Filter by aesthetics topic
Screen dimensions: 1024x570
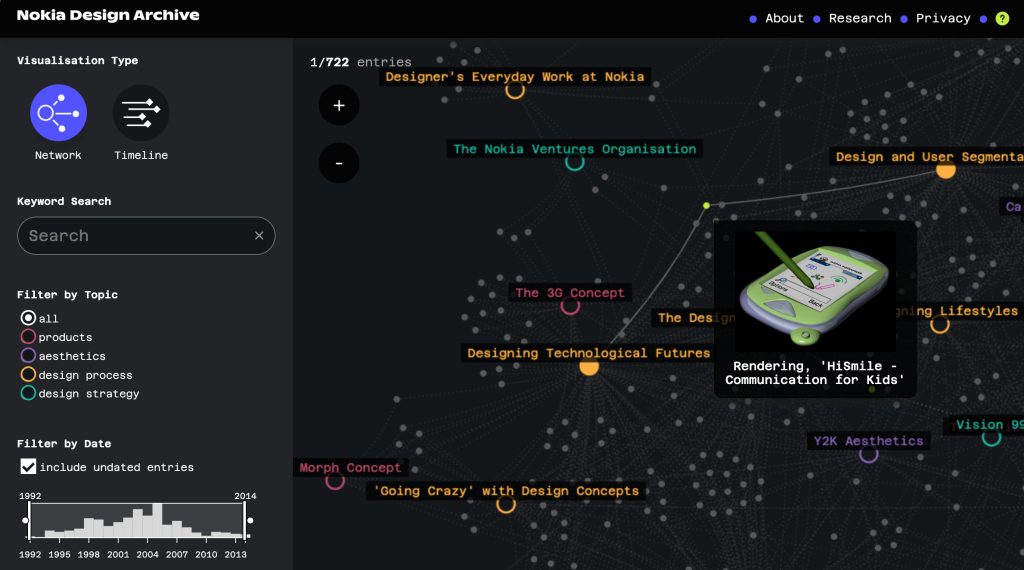[28, 356]
